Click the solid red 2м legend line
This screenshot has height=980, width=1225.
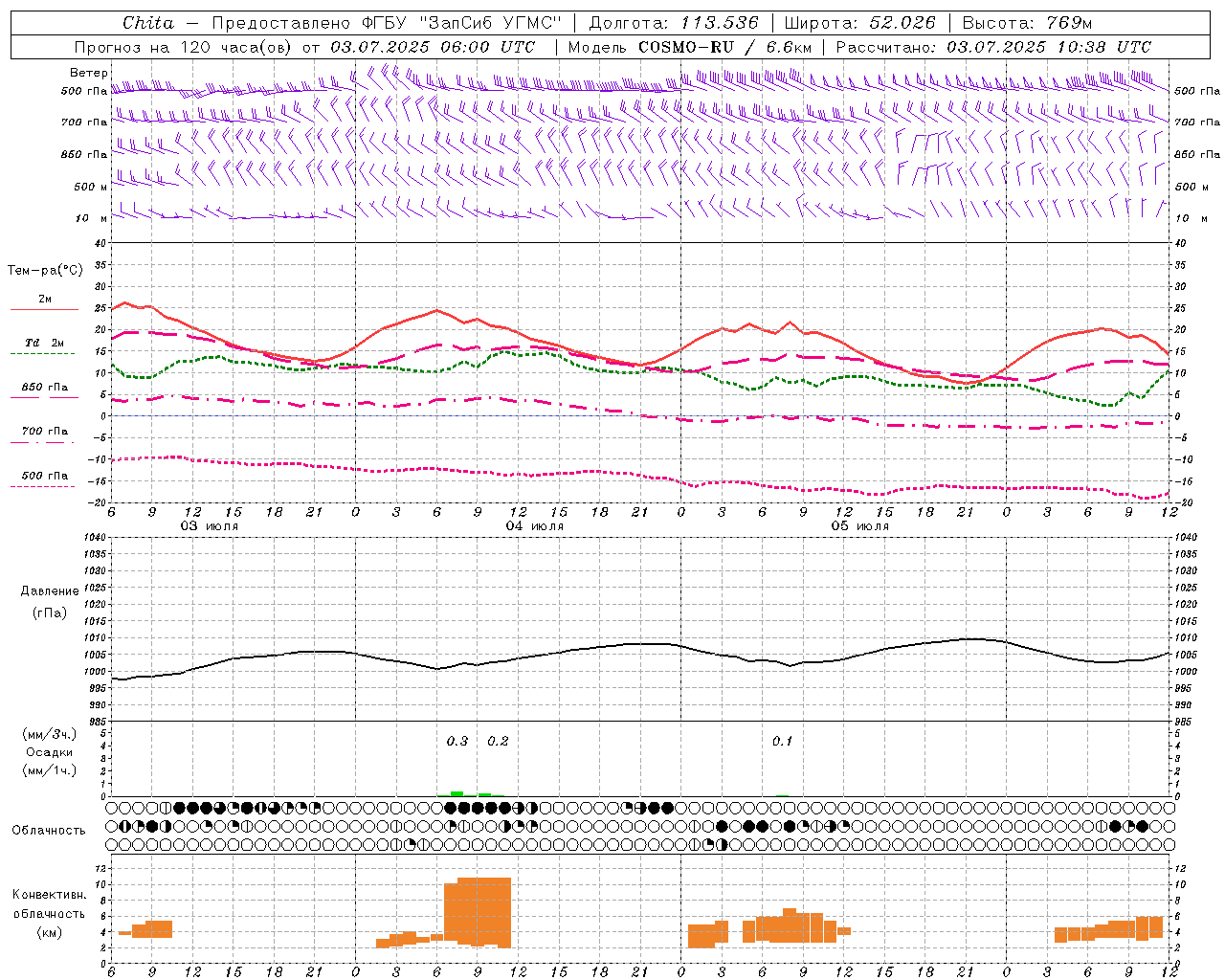coord(44,310)
